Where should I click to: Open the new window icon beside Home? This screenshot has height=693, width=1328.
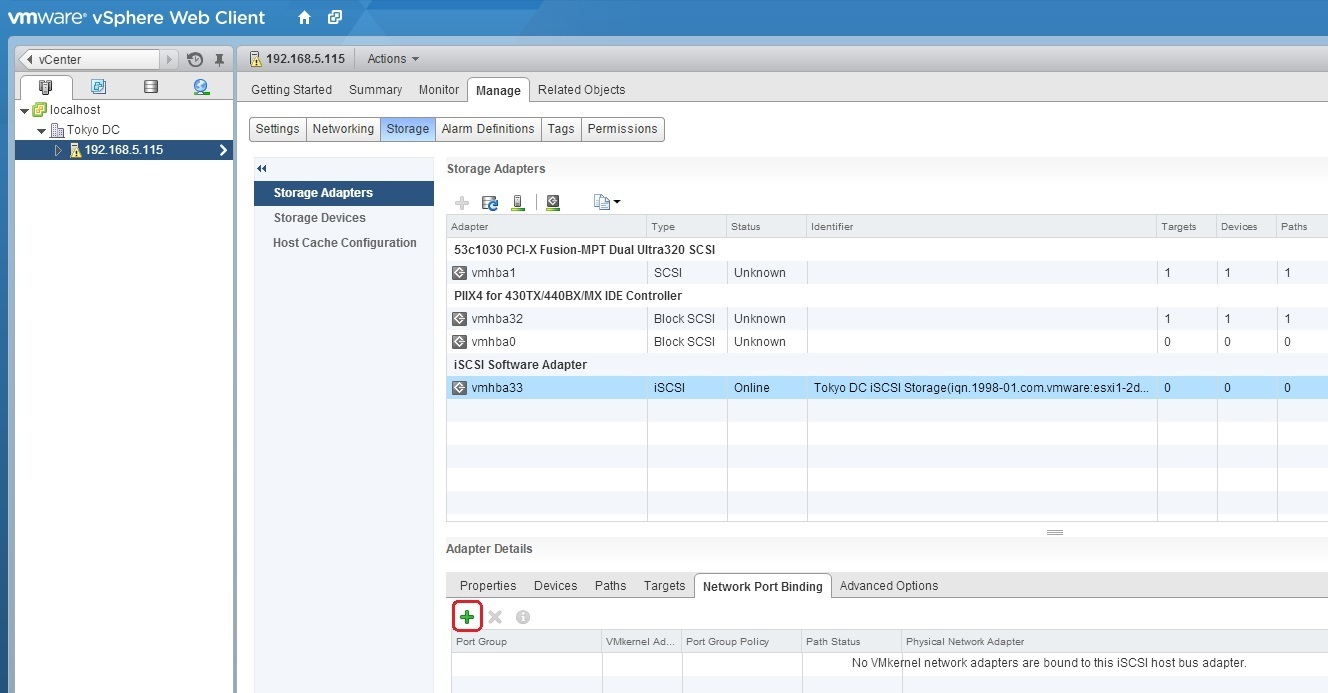click(x=334, y=17)
